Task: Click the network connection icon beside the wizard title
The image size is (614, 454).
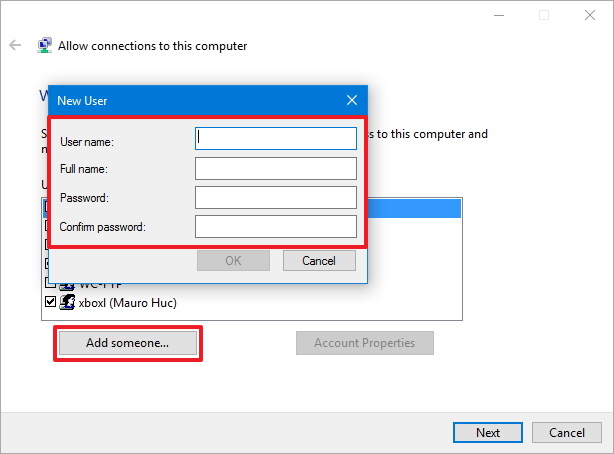Action: [45, 46]
